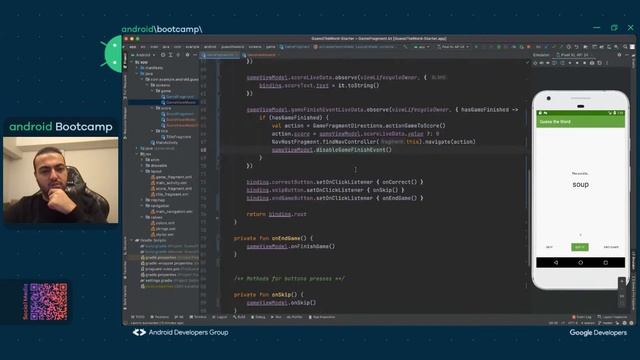This screenshot has height=360, width=640.
Task: Click the emulator power button icon
Action: (535, 63)
